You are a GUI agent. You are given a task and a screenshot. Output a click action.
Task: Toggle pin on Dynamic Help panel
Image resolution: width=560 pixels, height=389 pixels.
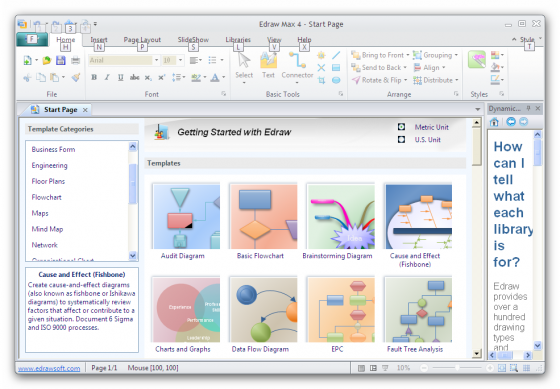point(528,108)
